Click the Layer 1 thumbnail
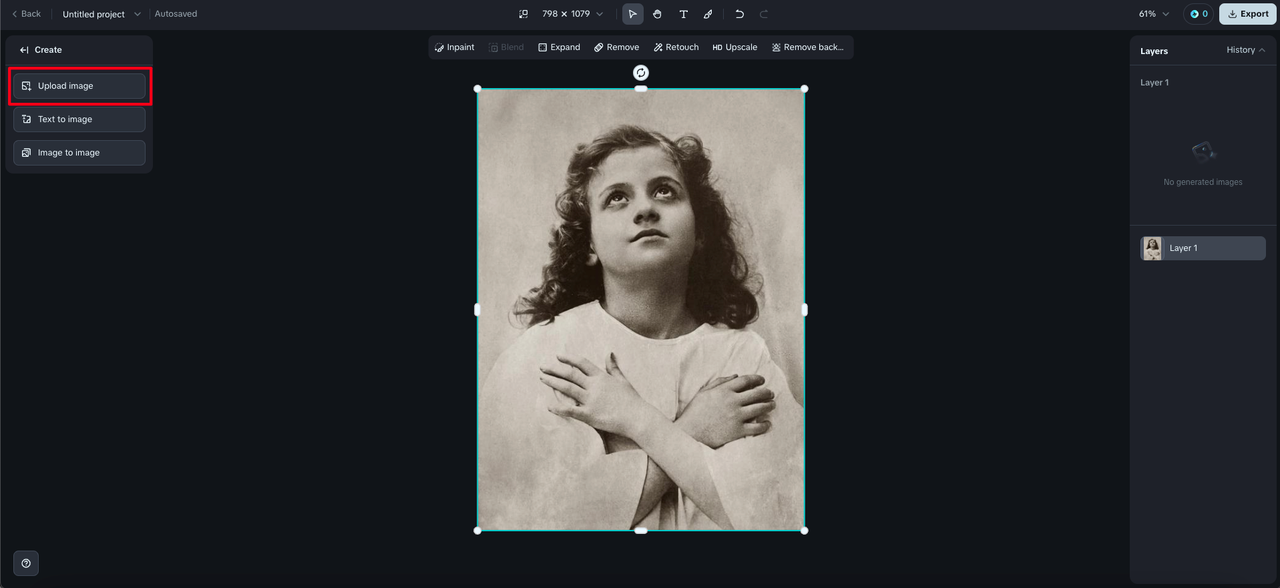This screenshot has height=588, width=1280. (x=1153, y=248)
